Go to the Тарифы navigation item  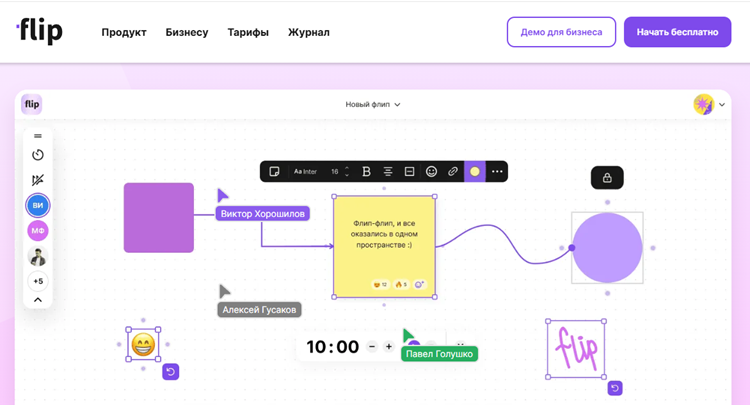pyautogui.click(x=248, y=32)
